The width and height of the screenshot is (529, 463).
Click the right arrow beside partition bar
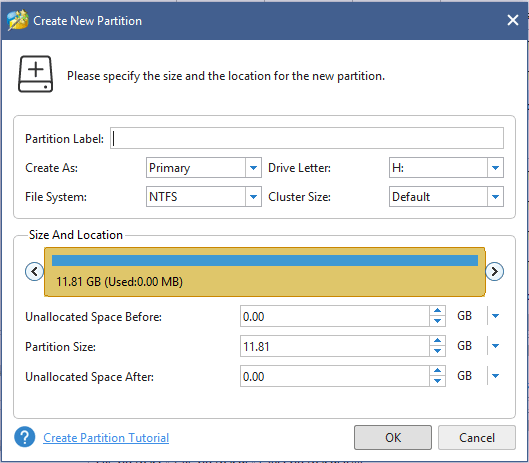495,271
